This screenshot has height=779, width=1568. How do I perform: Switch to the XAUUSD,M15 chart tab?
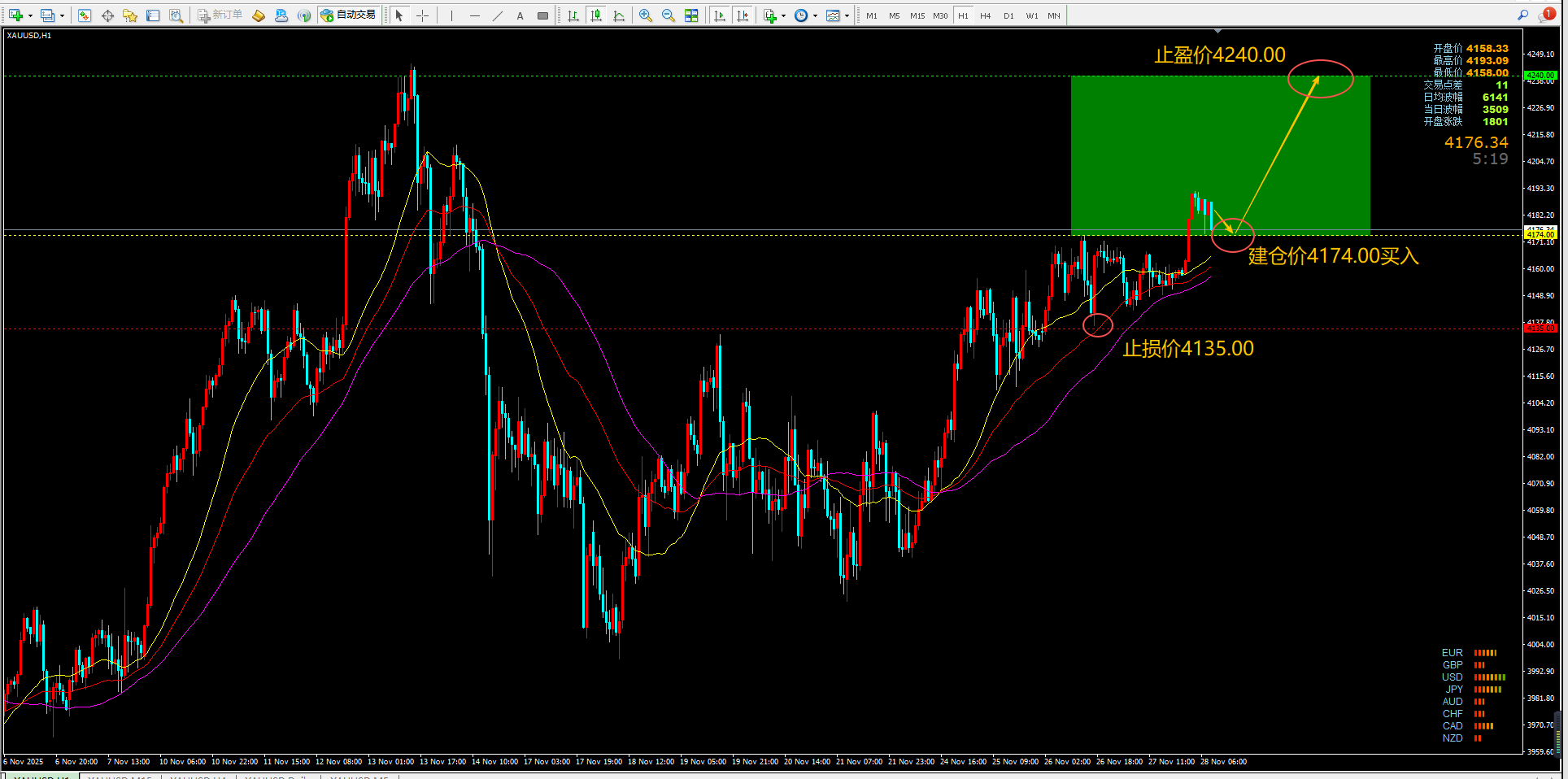point(120,777)
